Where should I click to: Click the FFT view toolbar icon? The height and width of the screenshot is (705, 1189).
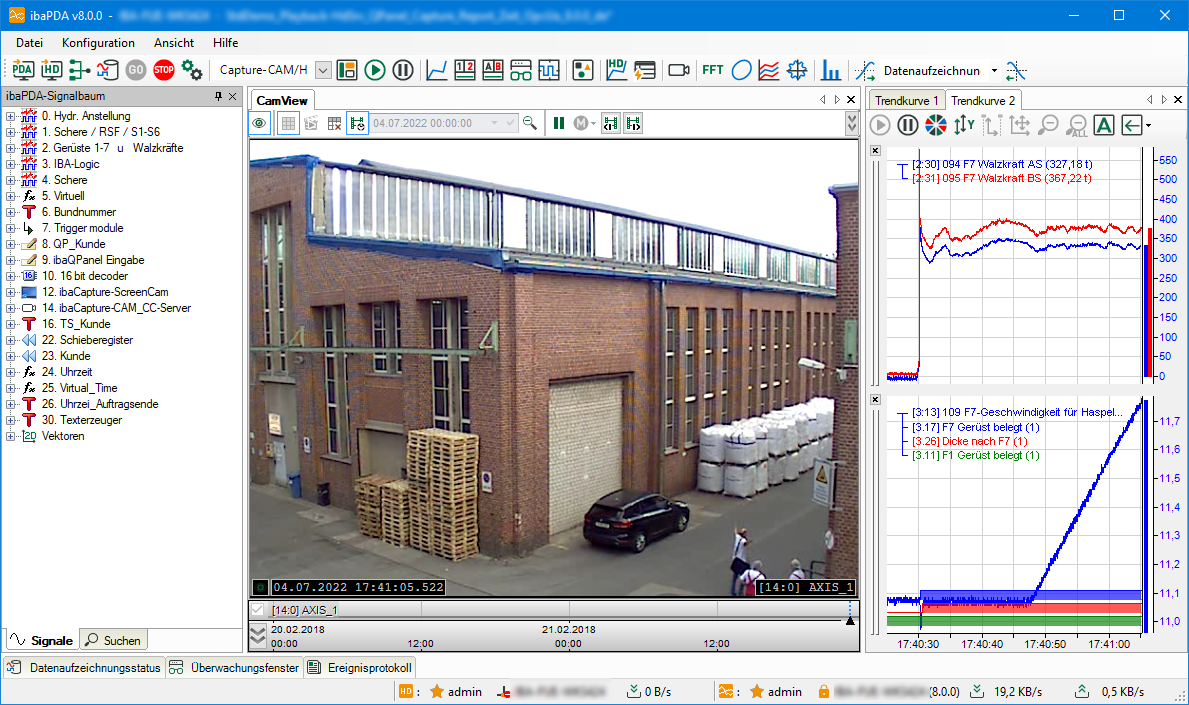(713, 70)
